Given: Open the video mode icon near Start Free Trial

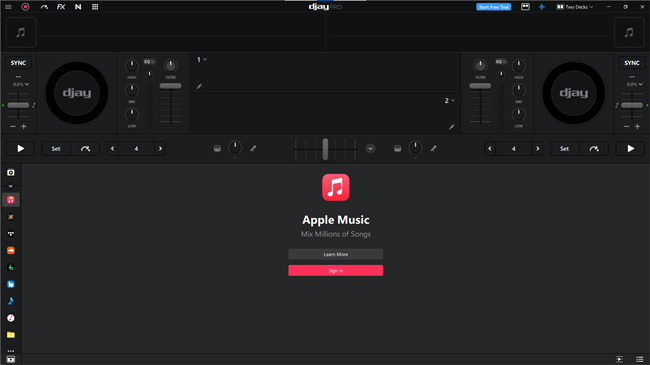Looking at the screenshot, I should coord(525,7).
